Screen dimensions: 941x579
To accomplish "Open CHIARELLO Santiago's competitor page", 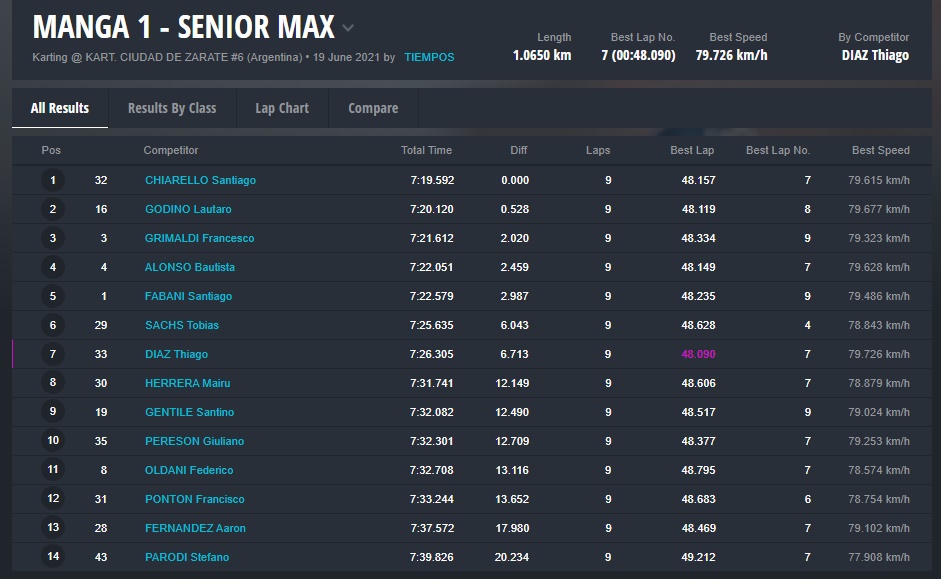I will (x=200, y=180).
